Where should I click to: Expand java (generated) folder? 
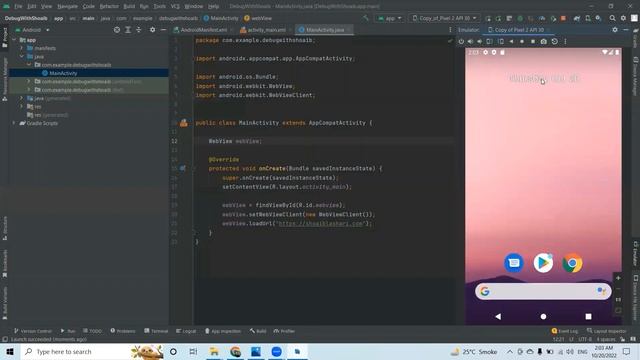[x=22, y=98]
